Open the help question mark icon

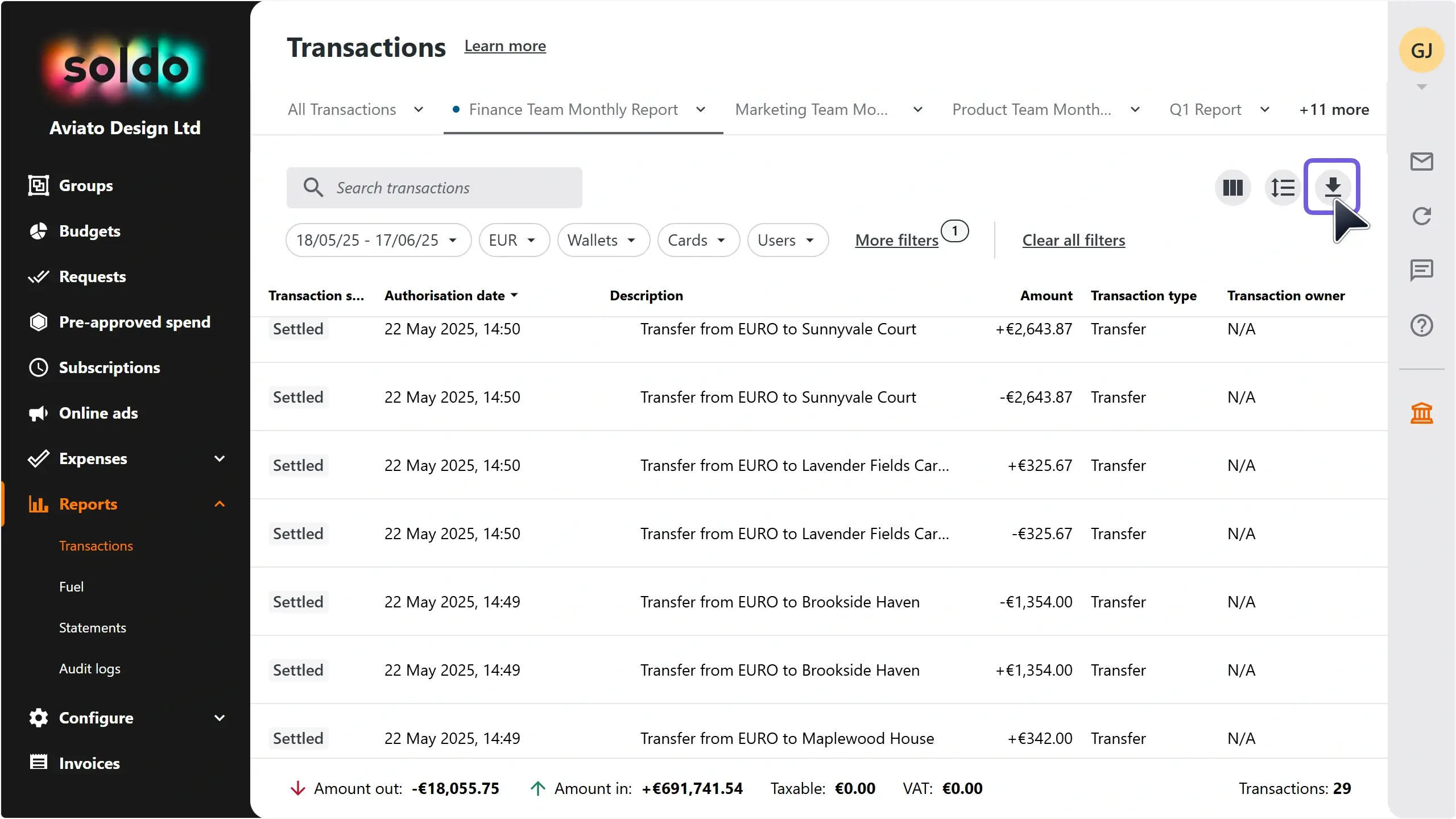click(x=1421, y=325)
